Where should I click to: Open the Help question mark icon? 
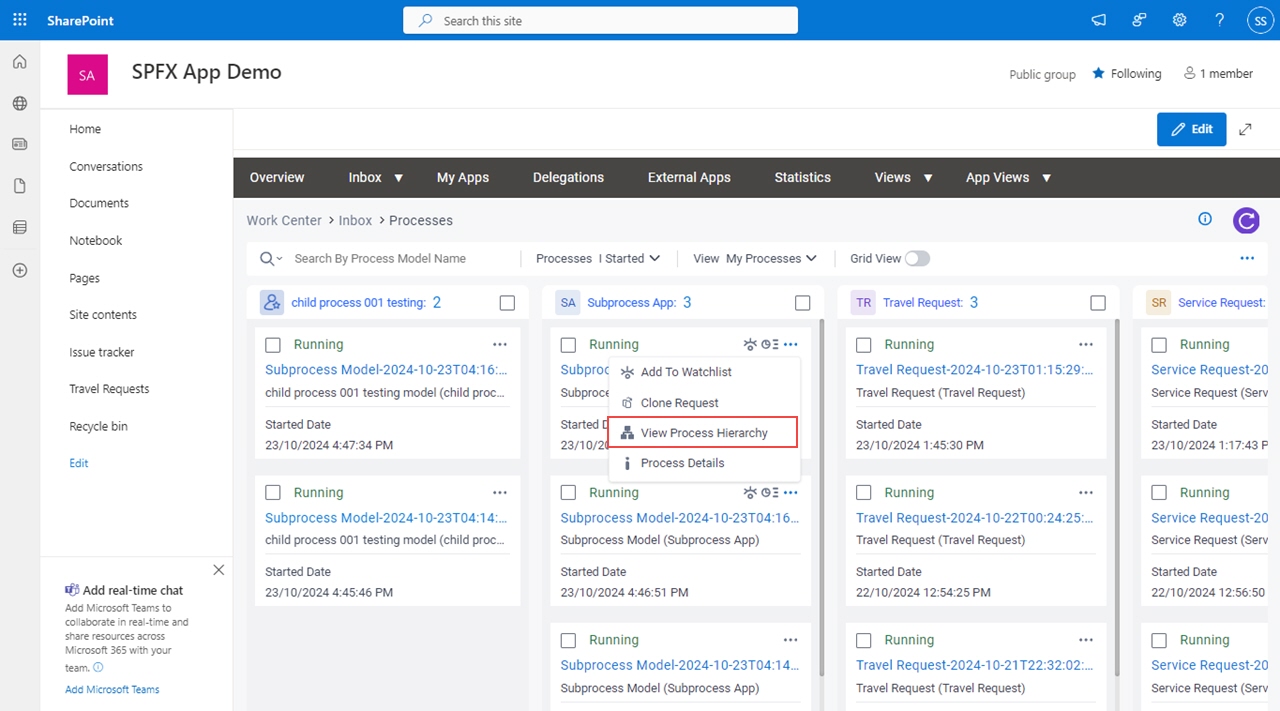(1219, 20)
